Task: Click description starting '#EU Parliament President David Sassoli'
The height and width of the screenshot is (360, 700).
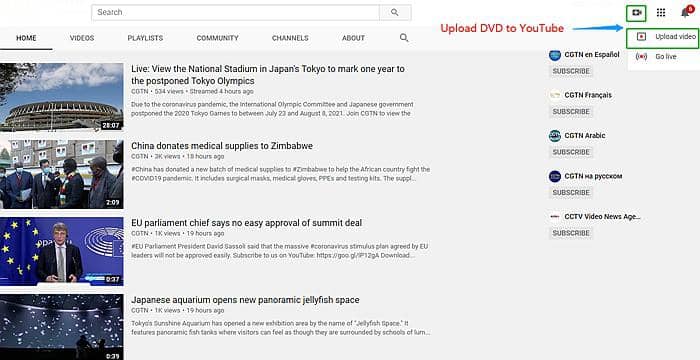Action: 279,251
